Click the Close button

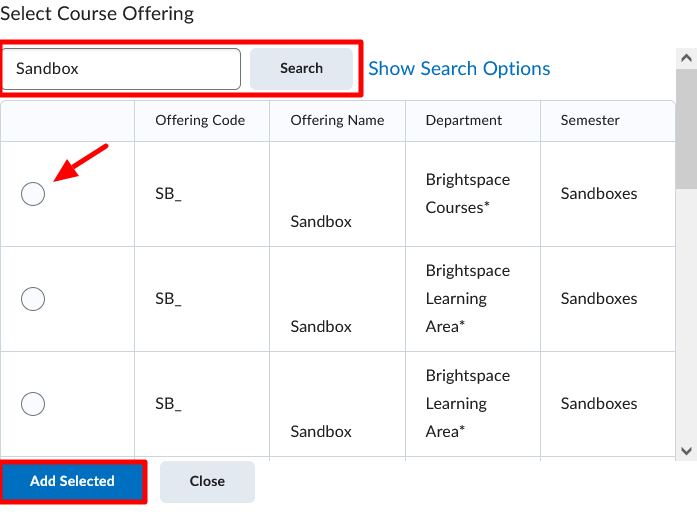[x=207, y=481]
